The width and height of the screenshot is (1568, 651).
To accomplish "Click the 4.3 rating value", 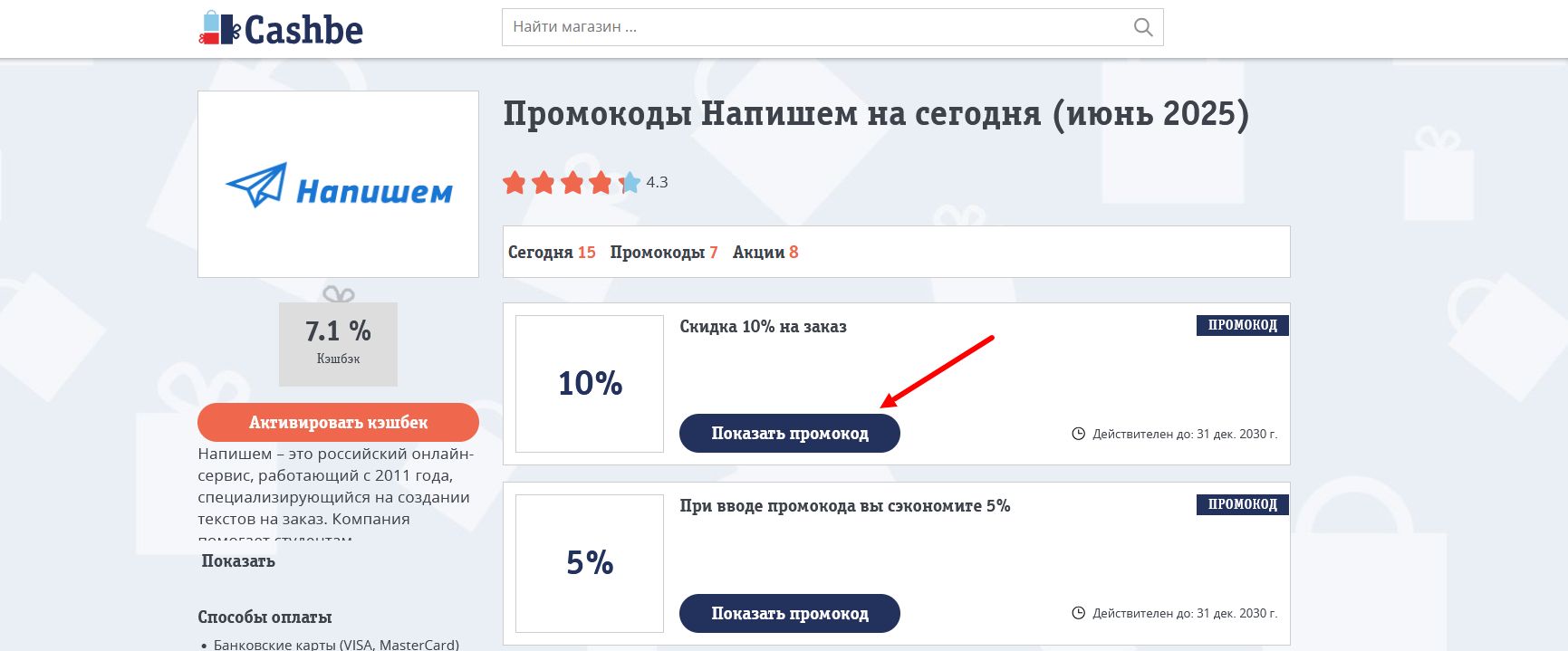I will pos(657,182).
